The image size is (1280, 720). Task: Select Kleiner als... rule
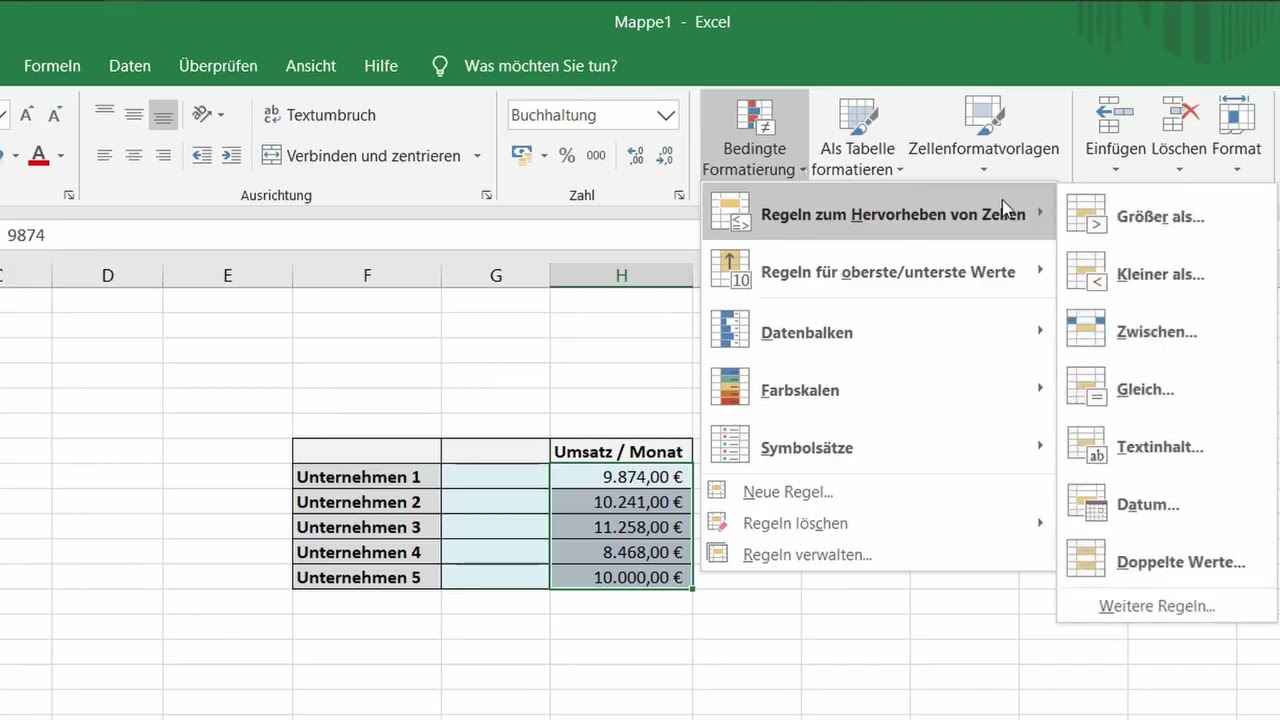[x=1167, y=274]
